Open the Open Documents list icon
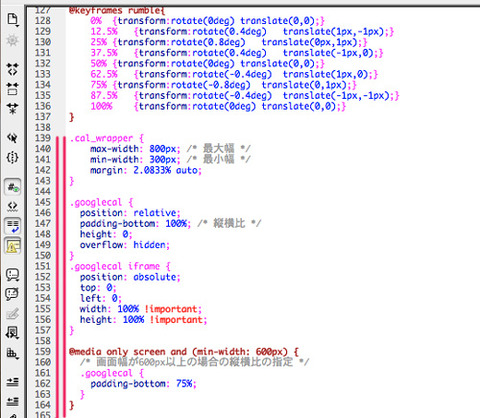480x418 pixels. 13,20
